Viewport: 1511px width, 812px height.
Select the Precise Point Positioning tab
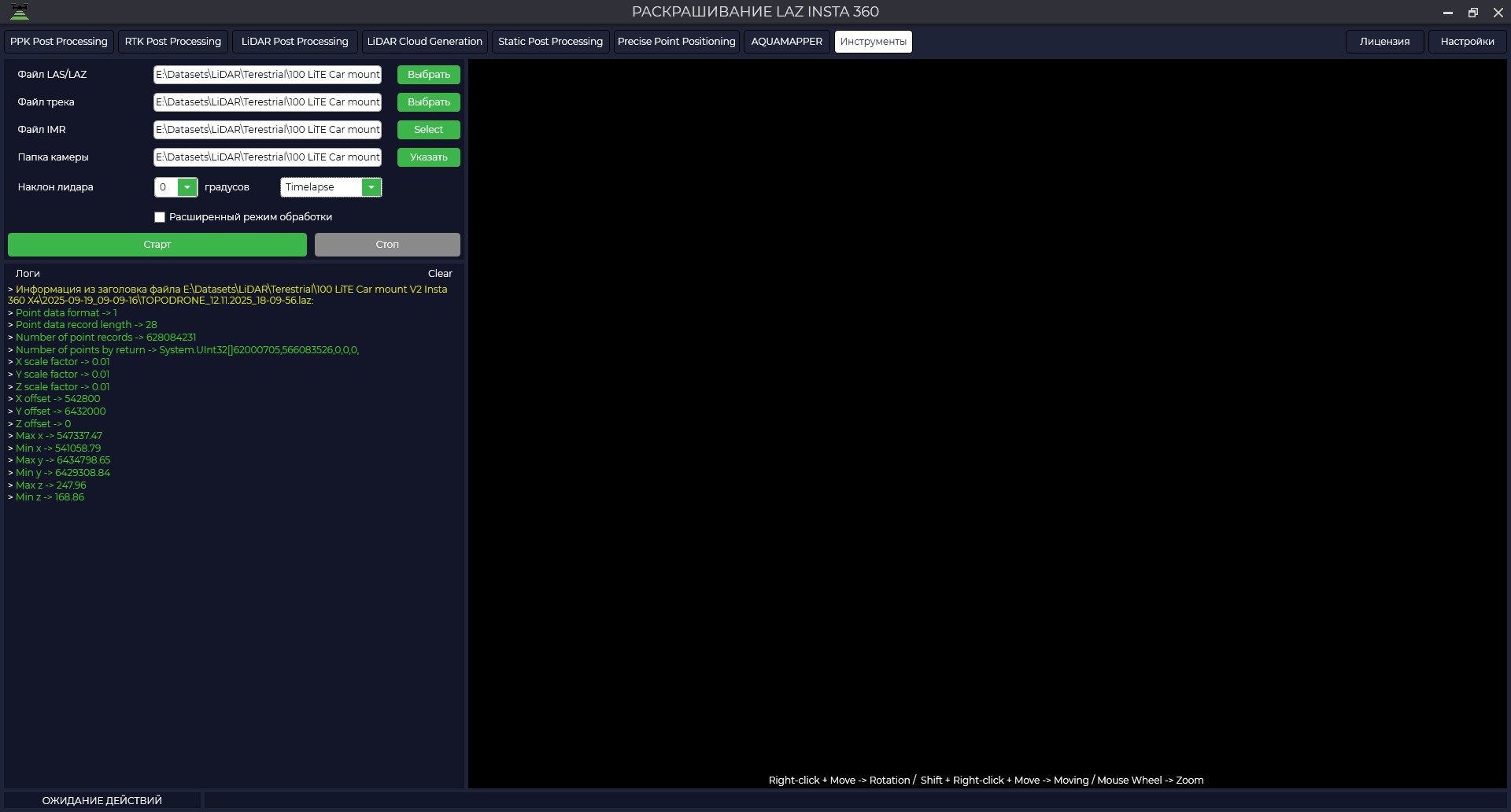(676, 42)
